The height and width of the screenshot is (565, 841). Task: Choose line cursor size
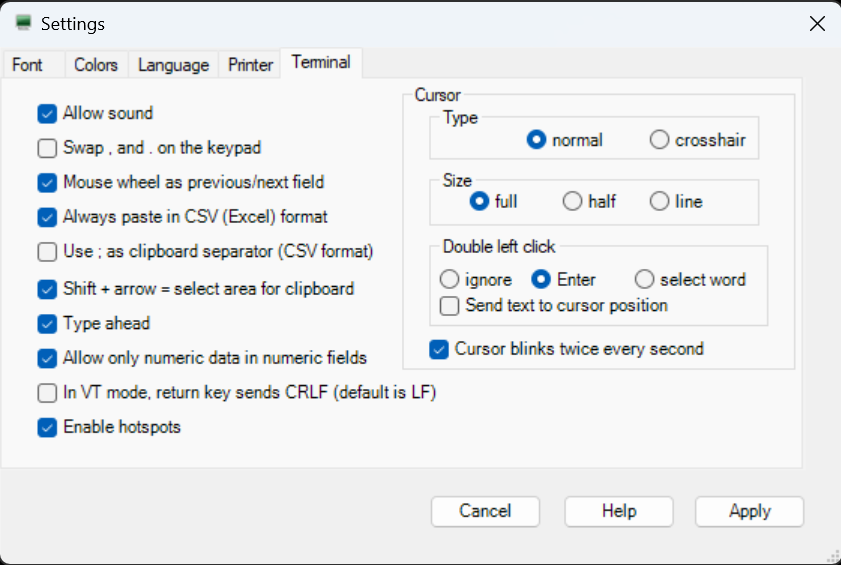[x=659, y=201]
